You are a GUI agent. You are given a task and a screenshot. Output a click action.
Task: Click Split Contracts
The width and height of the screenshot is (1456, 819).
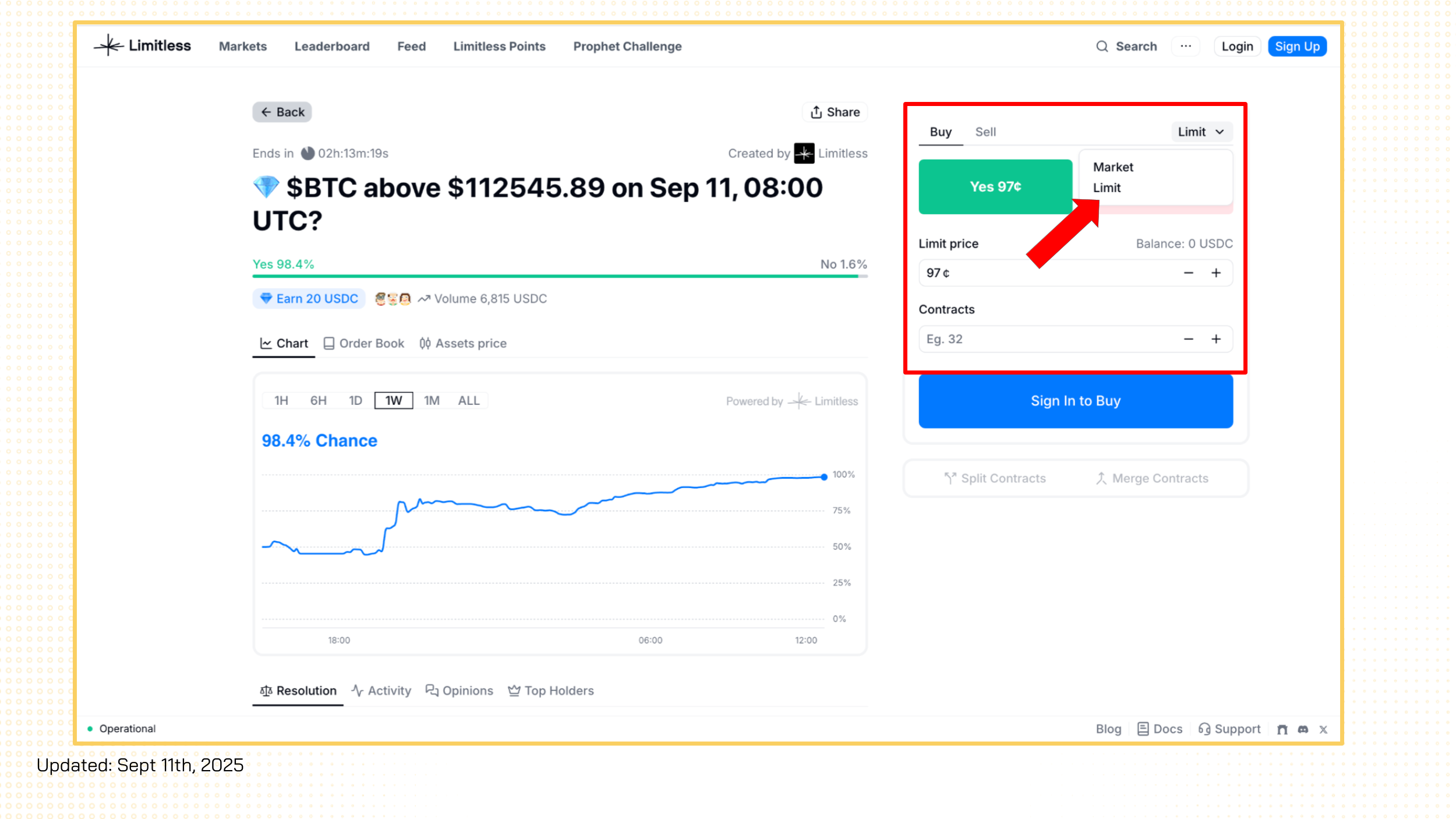point(995,478)
